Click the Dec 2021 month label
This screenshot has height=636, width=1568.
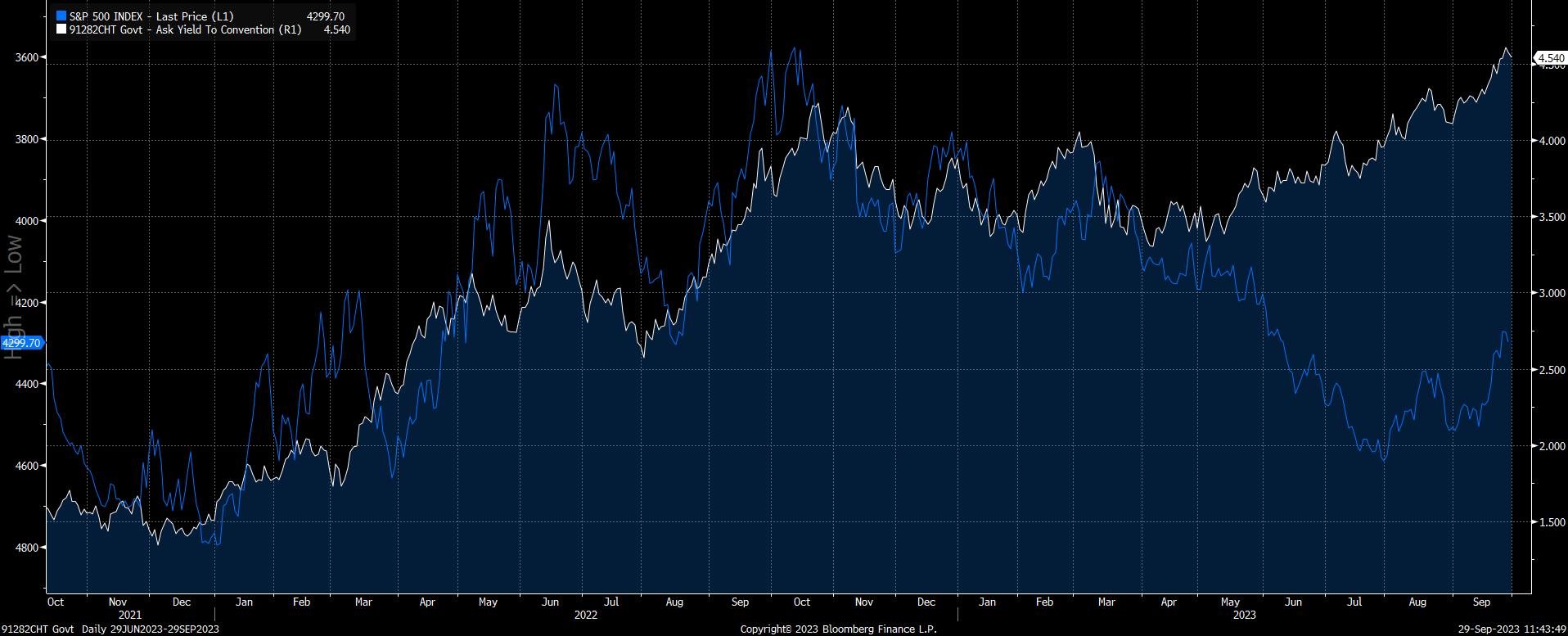click(x=182, y=602)
